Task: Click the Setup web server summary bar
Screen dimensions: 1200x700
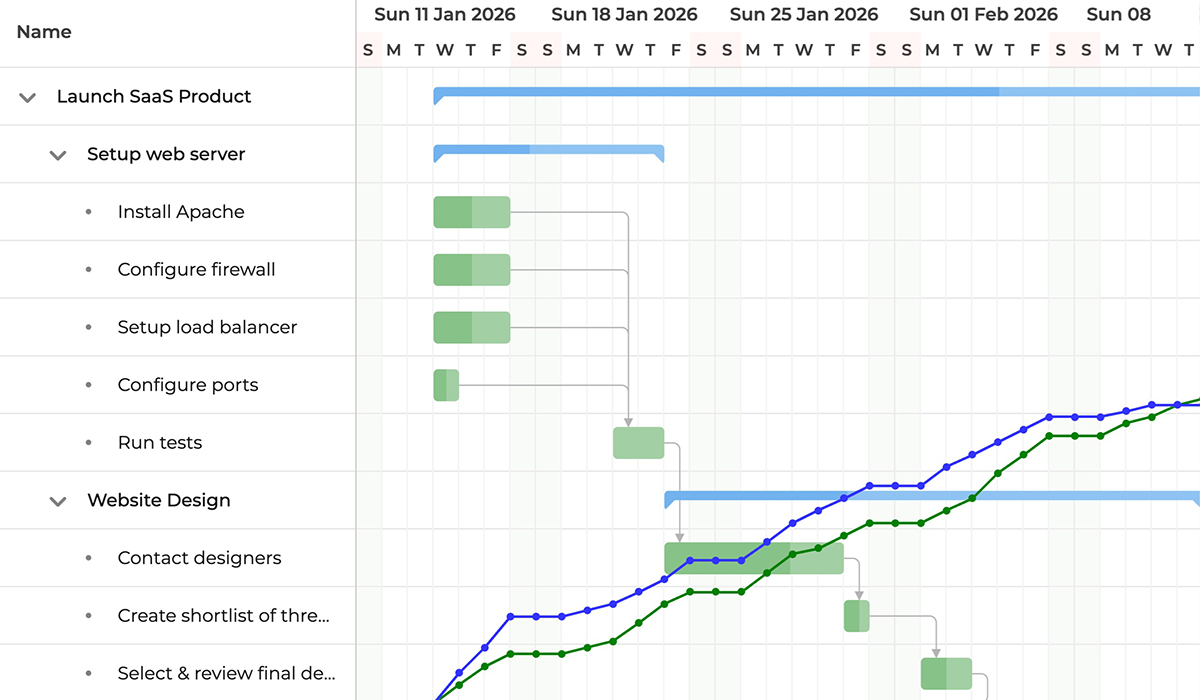Action: (x=548, y=151)
